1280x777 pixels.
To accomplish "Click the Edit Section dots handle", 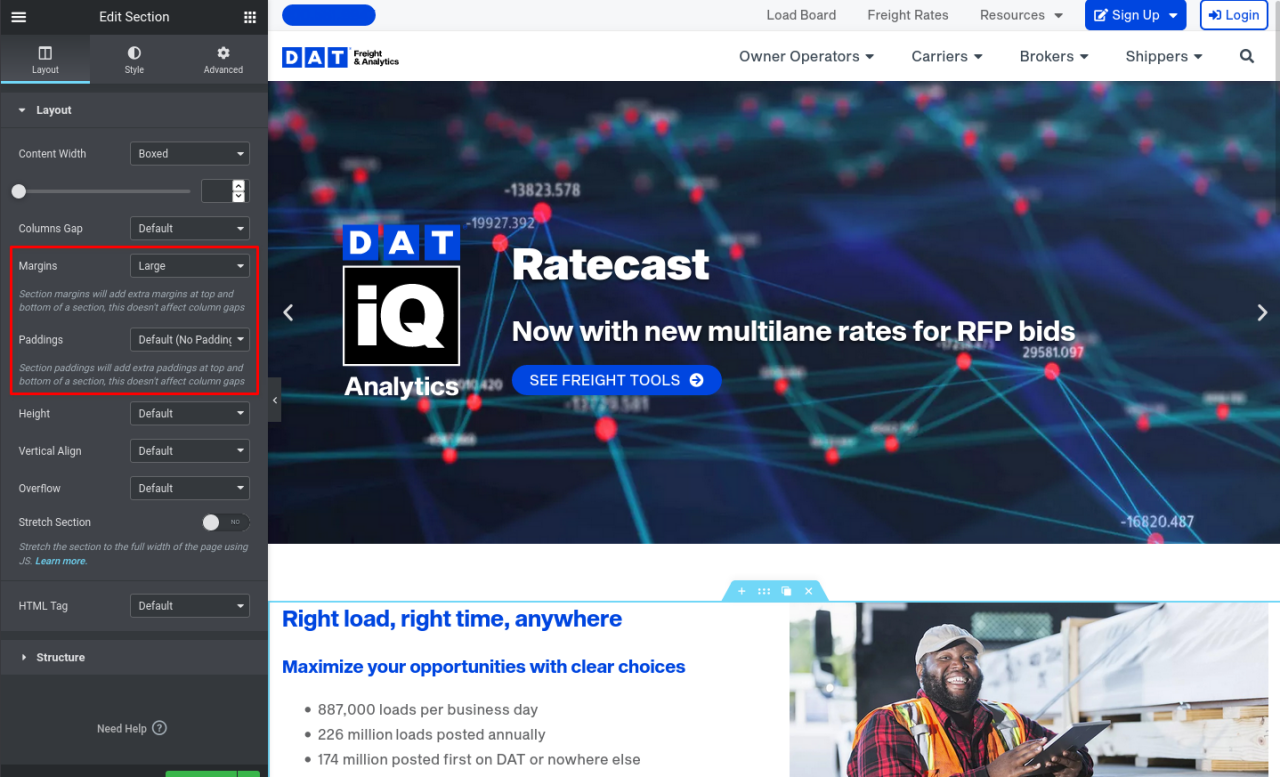I will (x=764, y=591).
